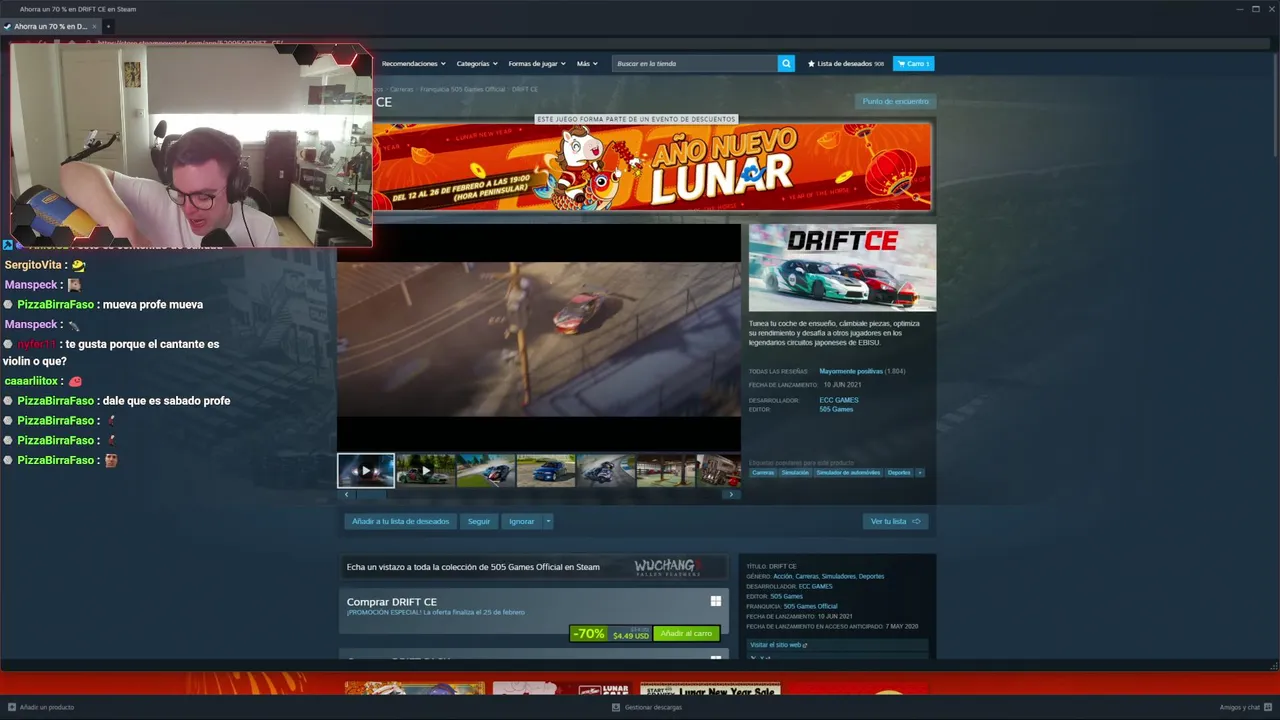Screen dimensions: 1280x720
Task: Click the $4.49 USD price
Action: pyautogui.click(x=631, y=634)
